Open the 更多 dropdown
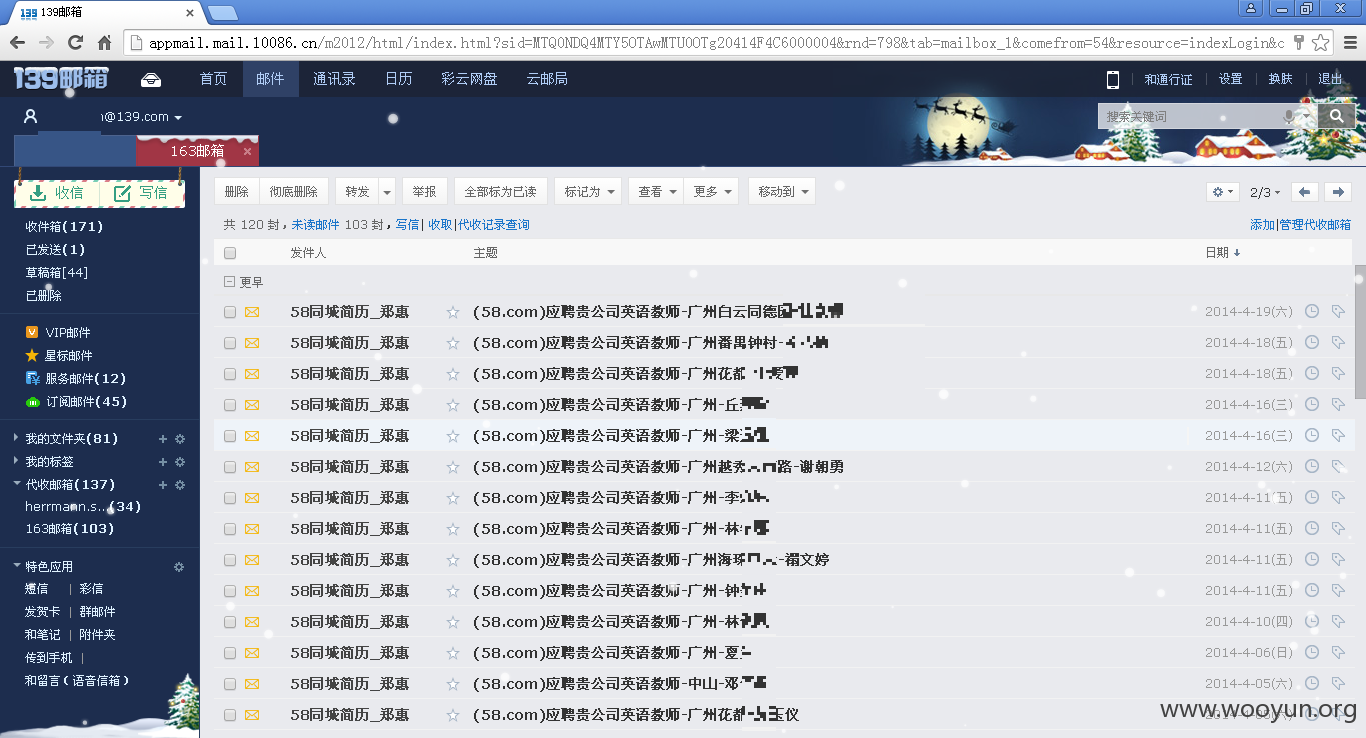 pyautogui.click(x=711, y=192)
